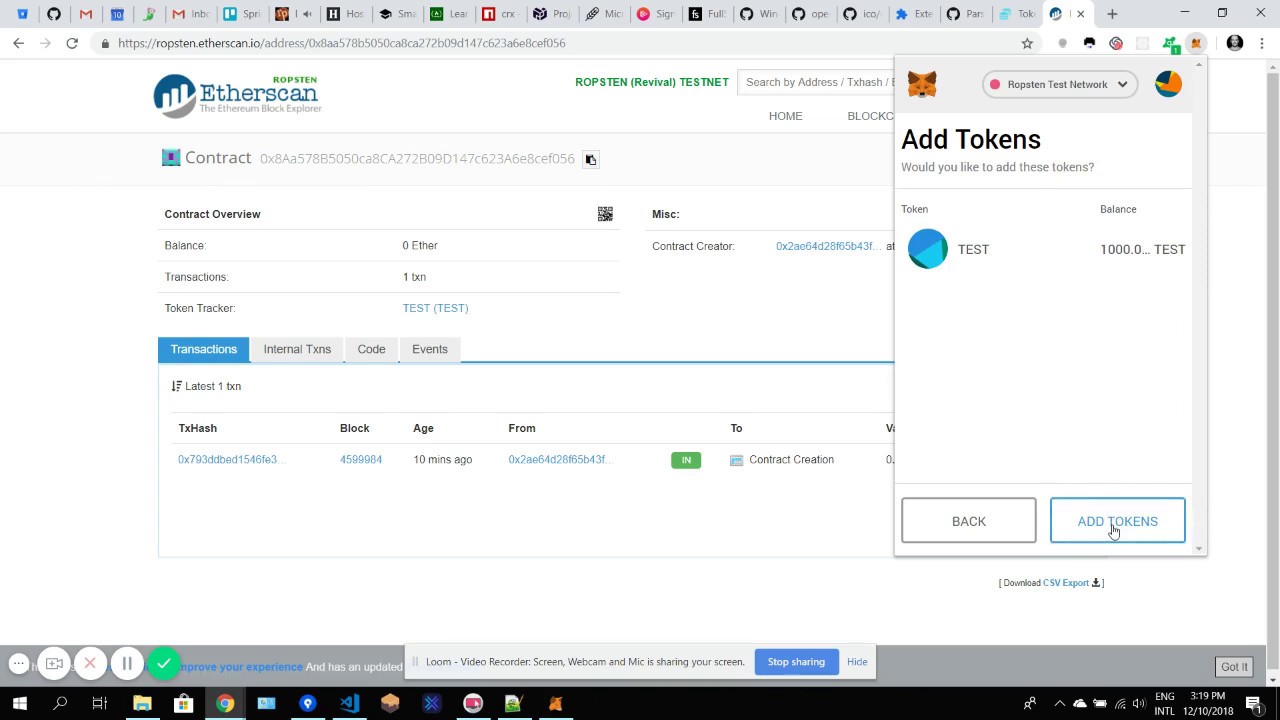1280x720 pixels.
Task: Click the MetaMask extension icon in toolbar
Action: coord(1196,43)
